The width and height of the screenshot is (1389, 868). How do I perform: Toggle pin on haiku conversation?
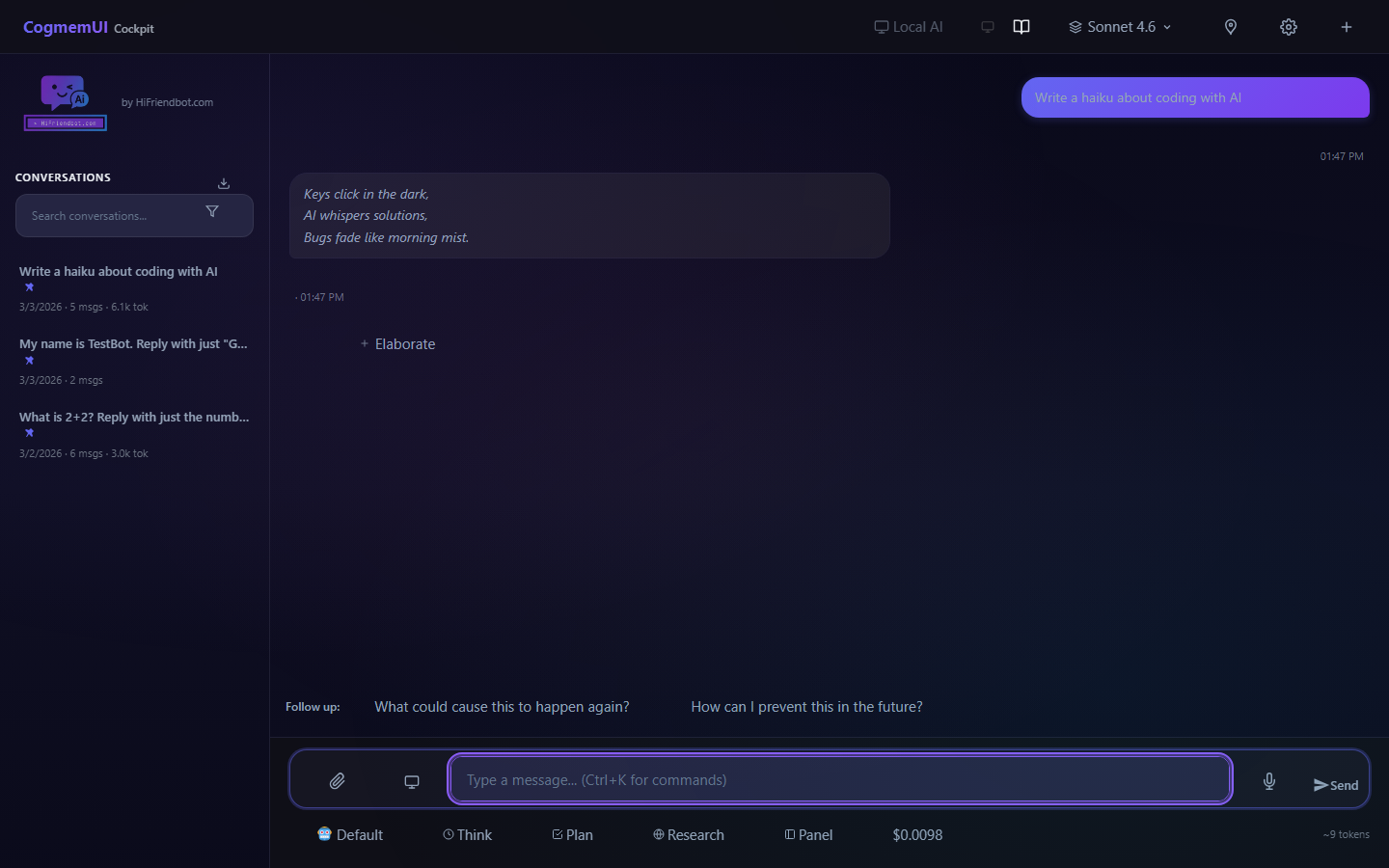29,287
